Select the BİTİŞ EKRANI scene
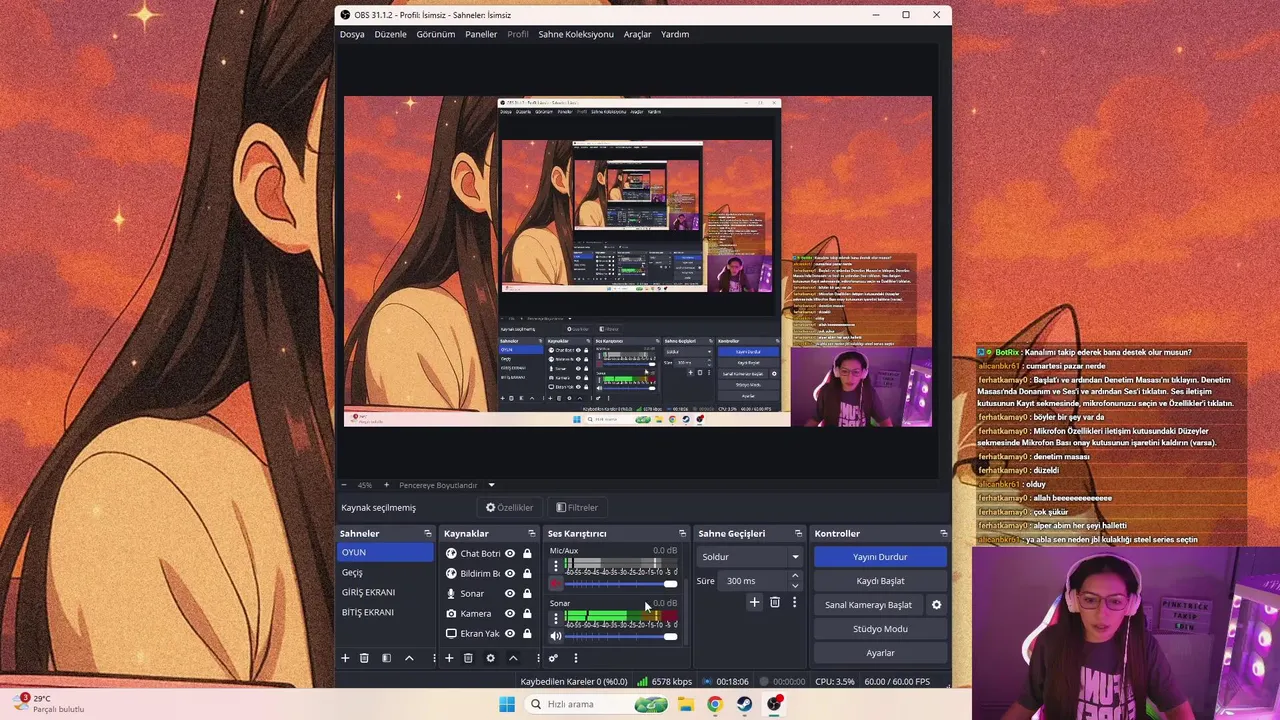Image resolution: width=1280 pixels, height=720 pixels. [x=385, y=612]
